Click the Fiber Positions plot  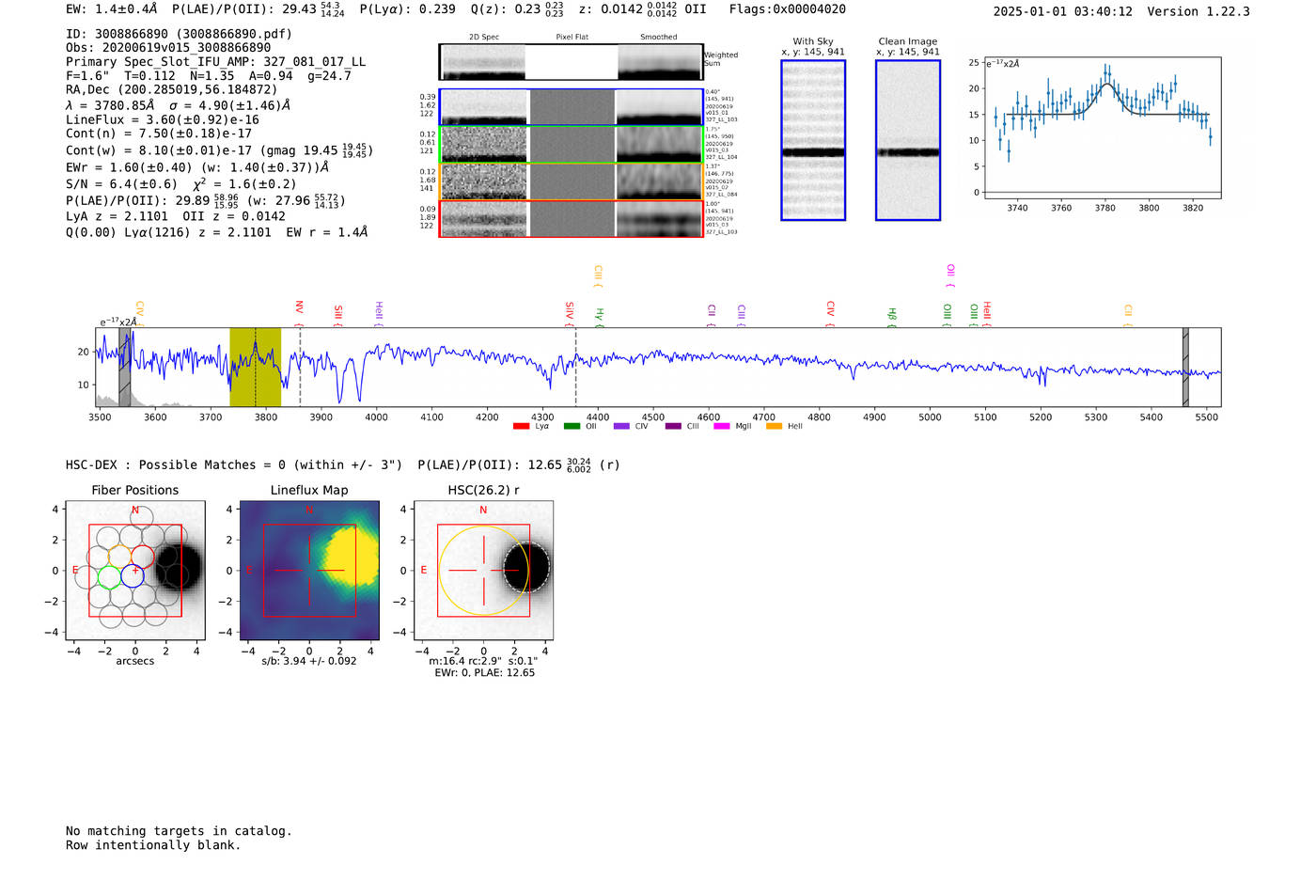tap(135, 570)
